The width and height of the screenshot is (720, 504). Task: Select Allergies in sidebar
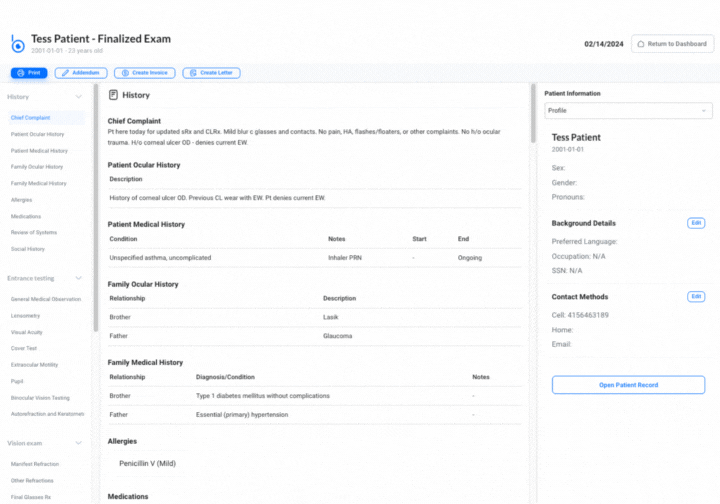point(22,200)
